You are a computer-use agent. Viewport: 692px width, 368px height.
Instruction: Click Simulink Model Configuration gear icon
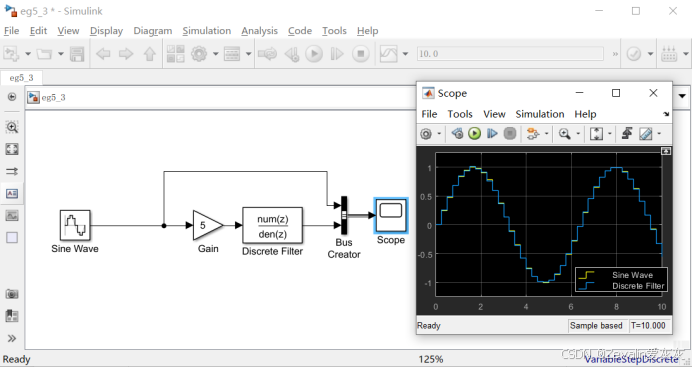pos(199,54)
